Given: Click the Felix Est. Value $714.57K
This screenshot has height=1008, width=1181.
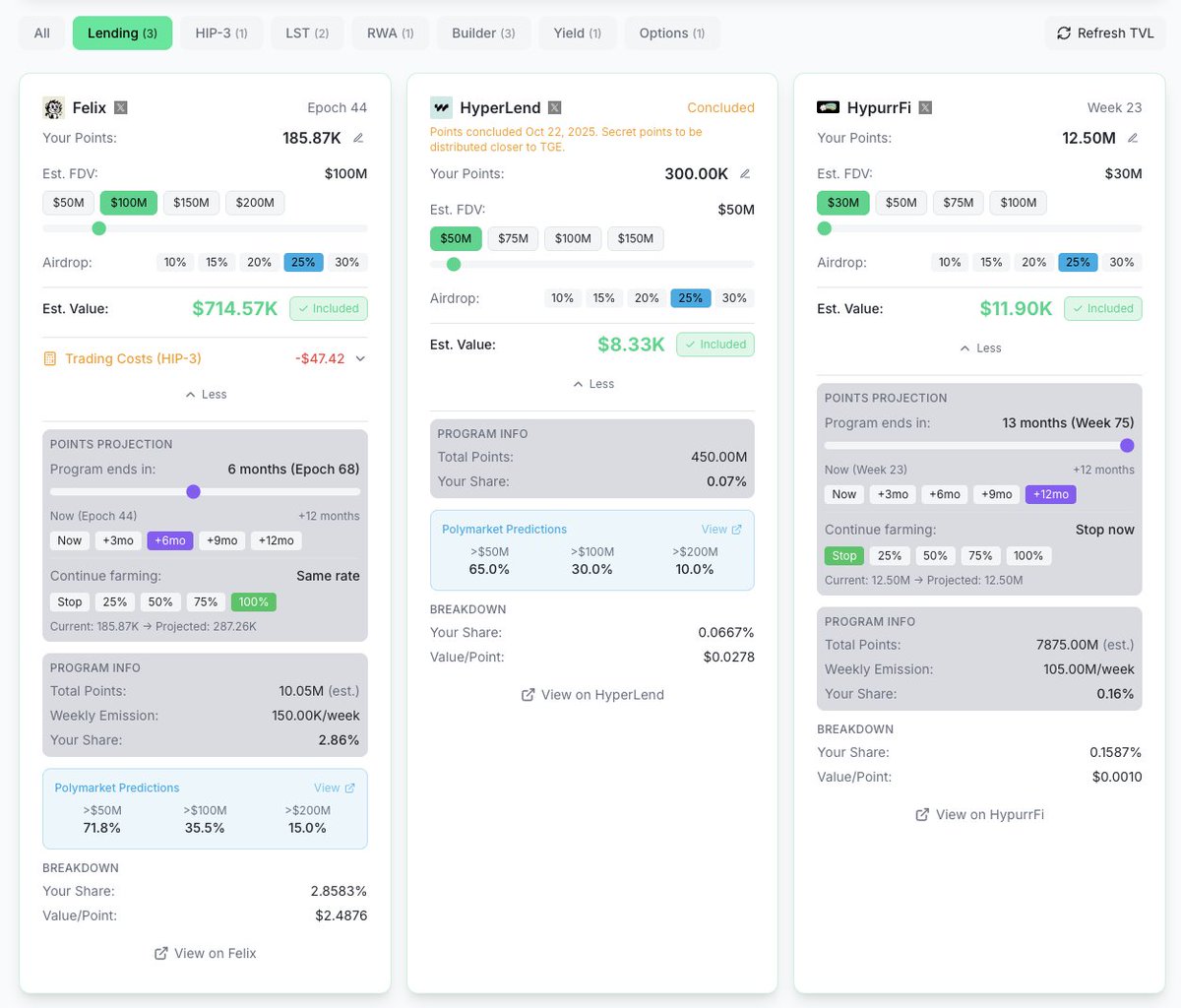Looking at the screenshot, I should click(235, 308).
